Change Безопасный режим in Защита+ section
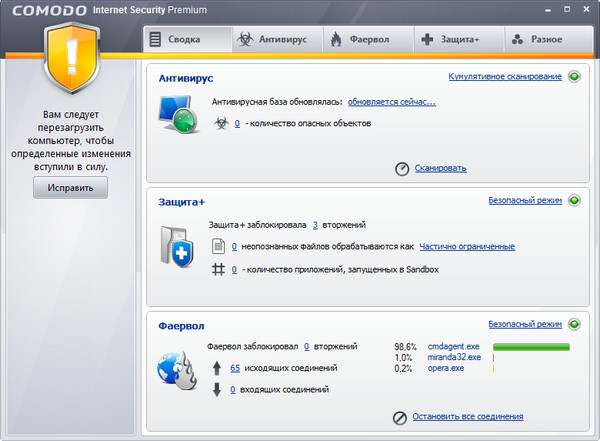Viewport: 600px width, 441px height. coord(524,200)
